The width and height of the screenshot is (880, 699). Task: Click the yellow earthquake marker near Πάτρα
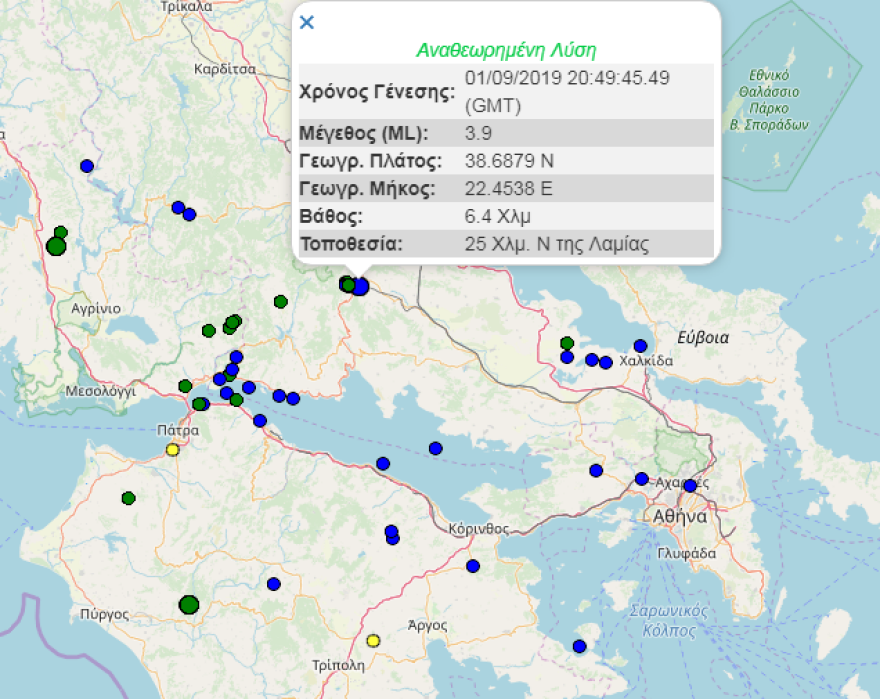tap(170, 450)
